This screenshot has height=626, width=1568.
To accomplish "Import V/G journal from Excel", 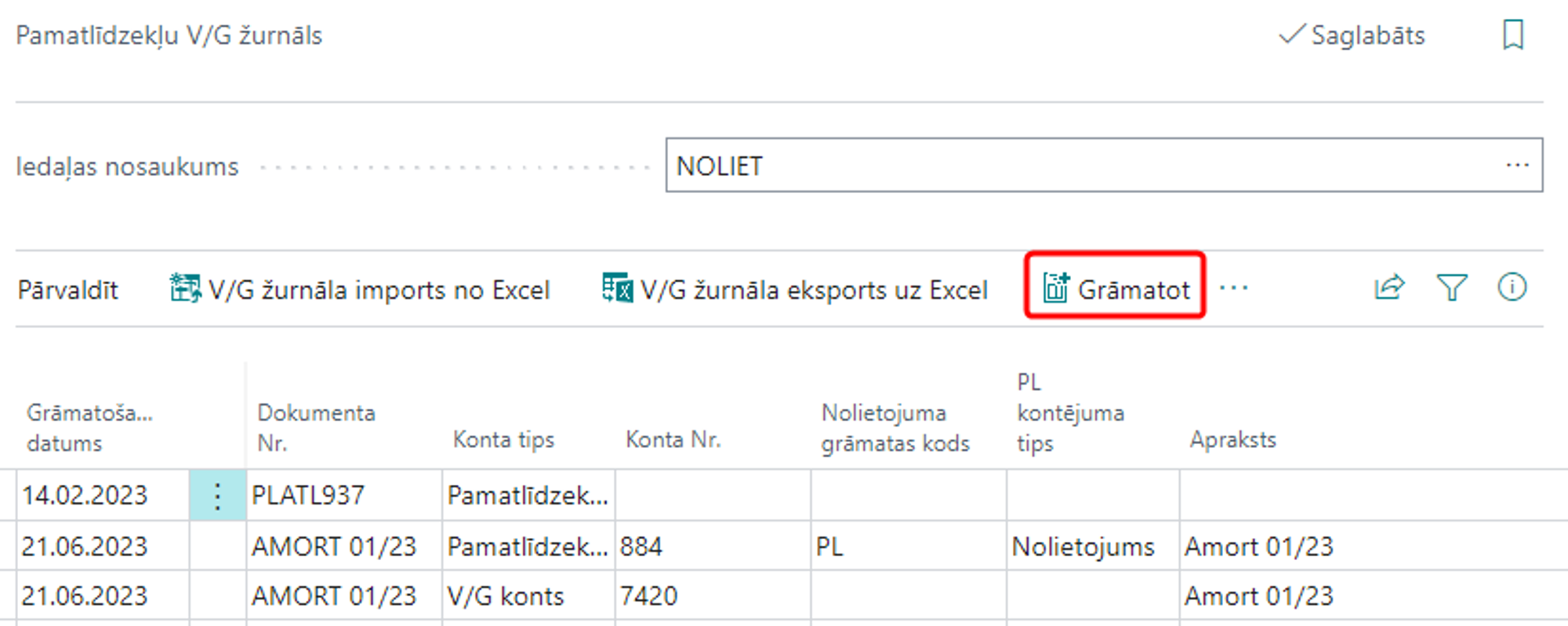I will pos(360,289).
